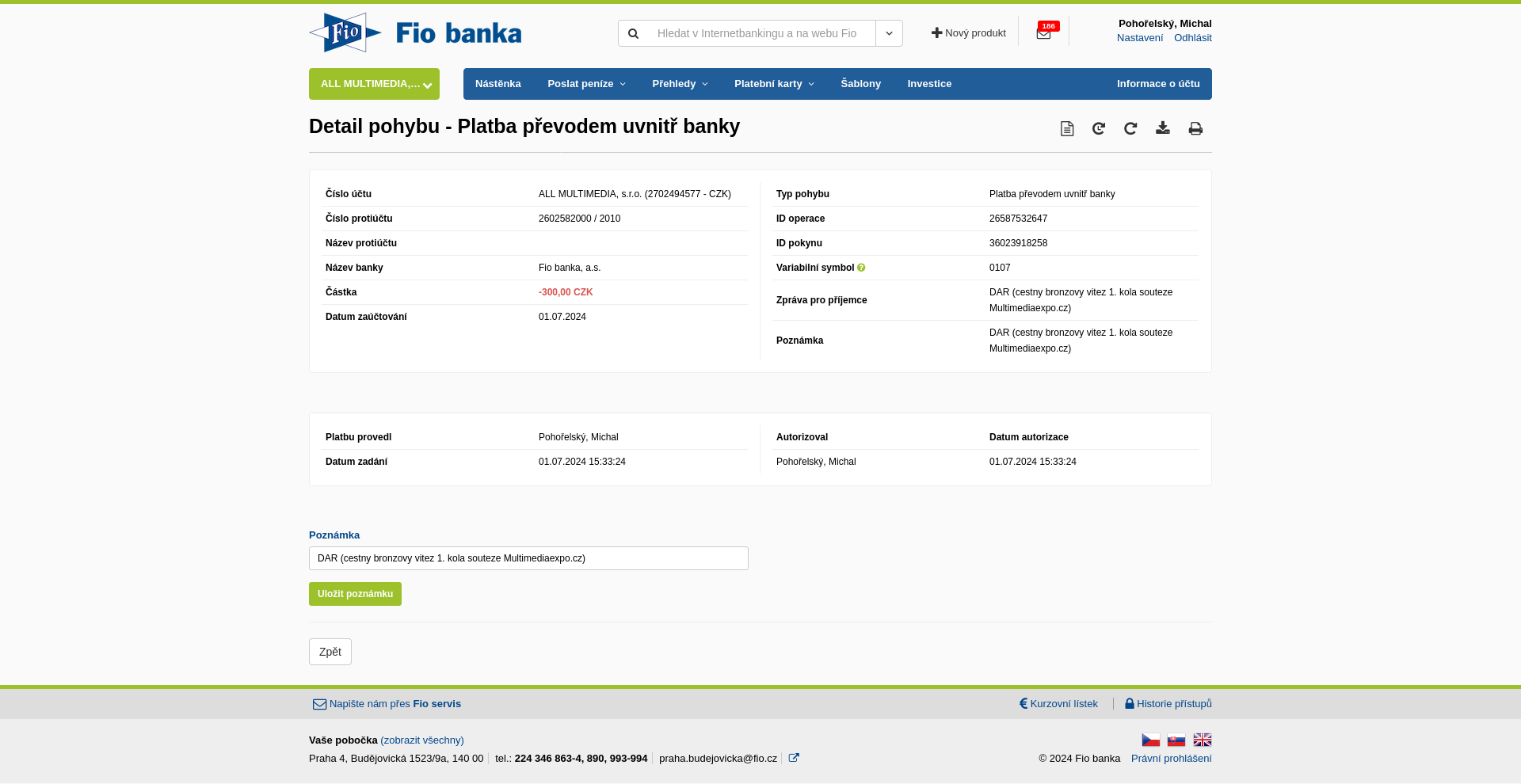Expand the Poslat peníze menu
This screenshot has height=784, width=1521.
pyautogui.click(x=586, y=84)
